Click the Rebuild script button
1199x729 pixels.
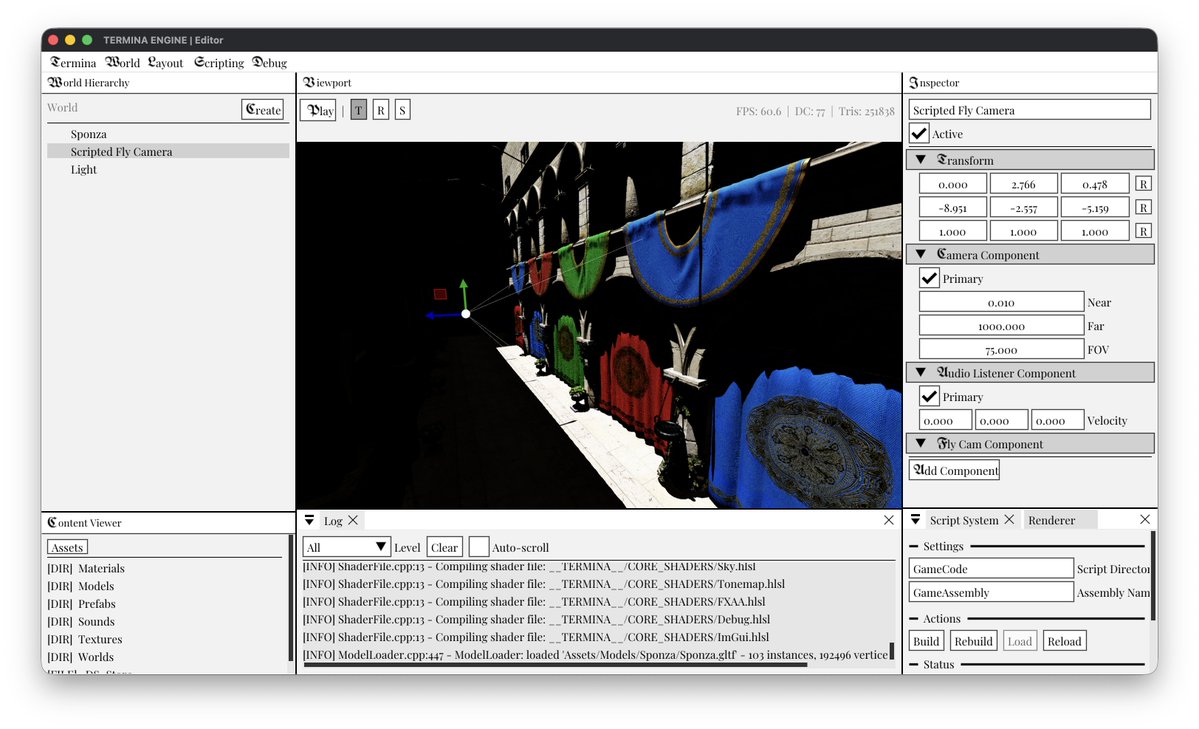tap(973, 641)
